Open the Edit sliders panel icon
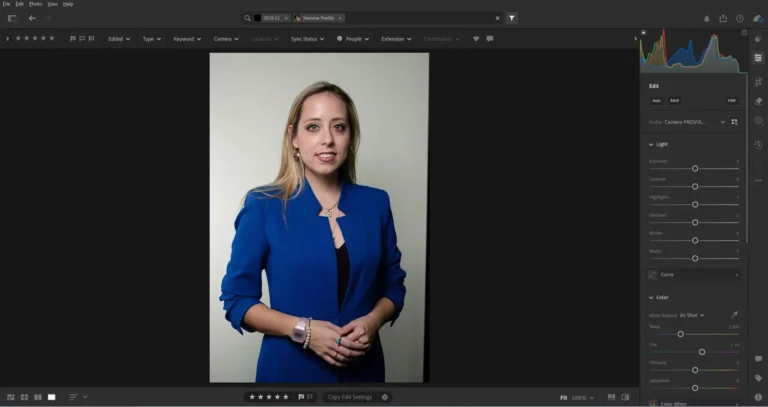Image resolution: width=768 pixels, height=407 pixels. coord(758,58)
